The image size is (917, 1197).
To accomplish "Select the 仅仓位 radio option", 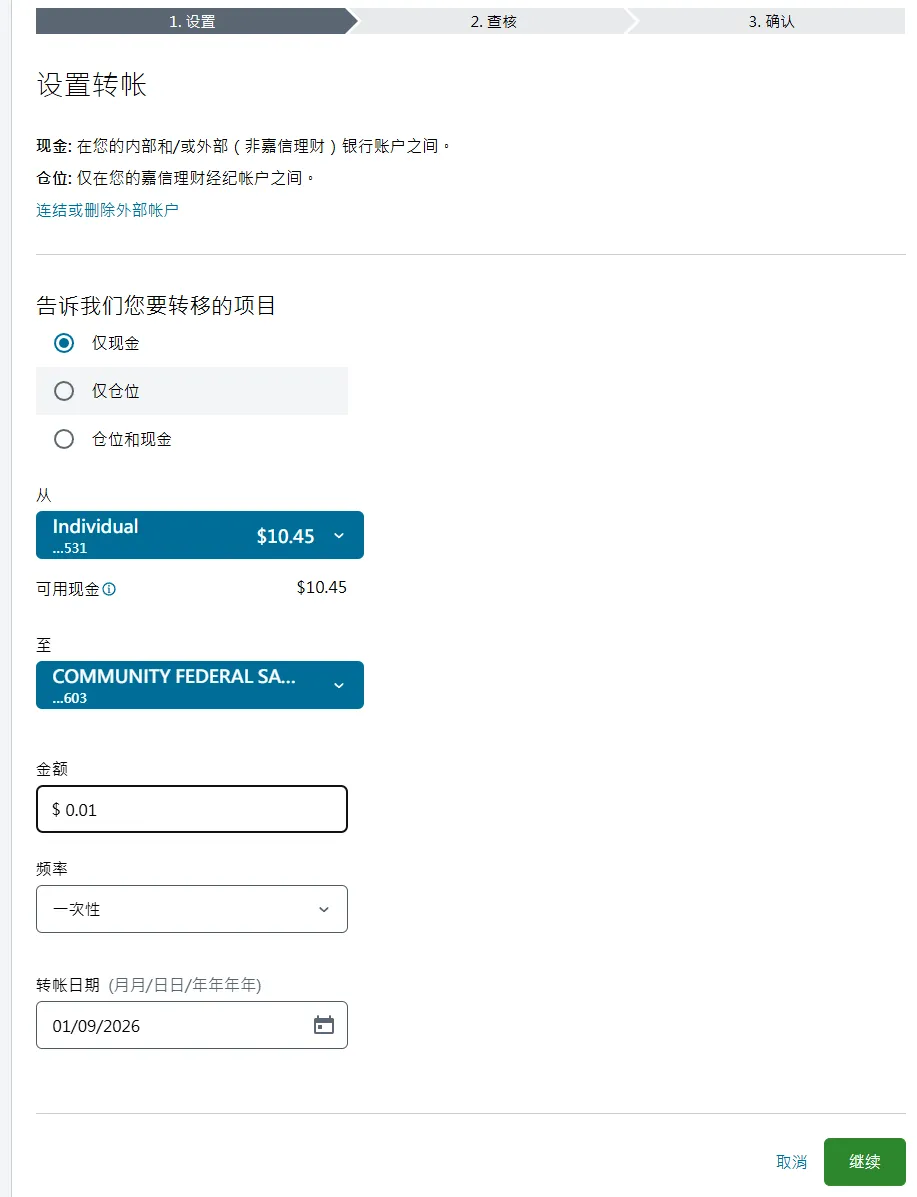I will pyautogui.click(x=64, y=391).
